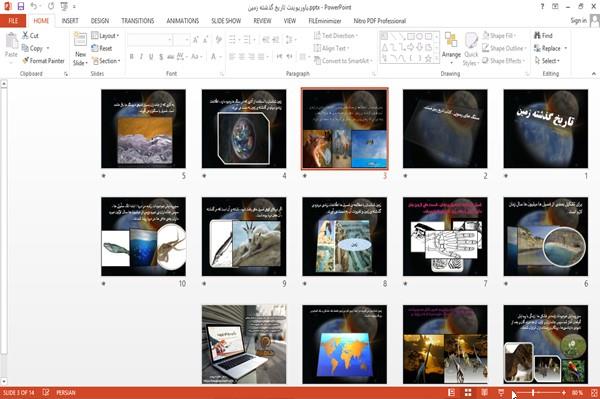Toggle numbered list button
The image size is (600, 399).
click(x=248, y=39)
